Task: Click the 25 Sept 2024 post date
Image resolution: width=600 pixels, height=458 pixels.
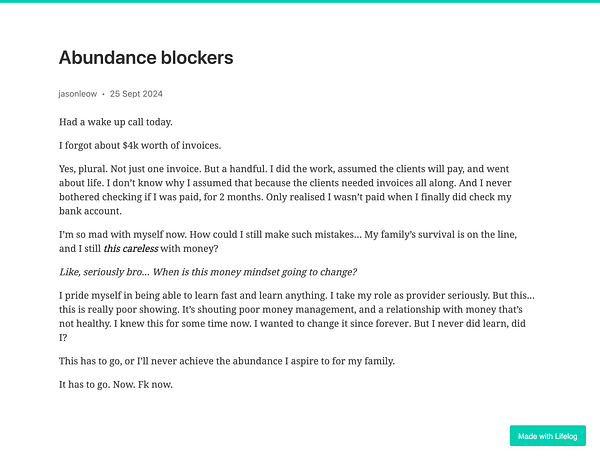Action: [136, 94]
